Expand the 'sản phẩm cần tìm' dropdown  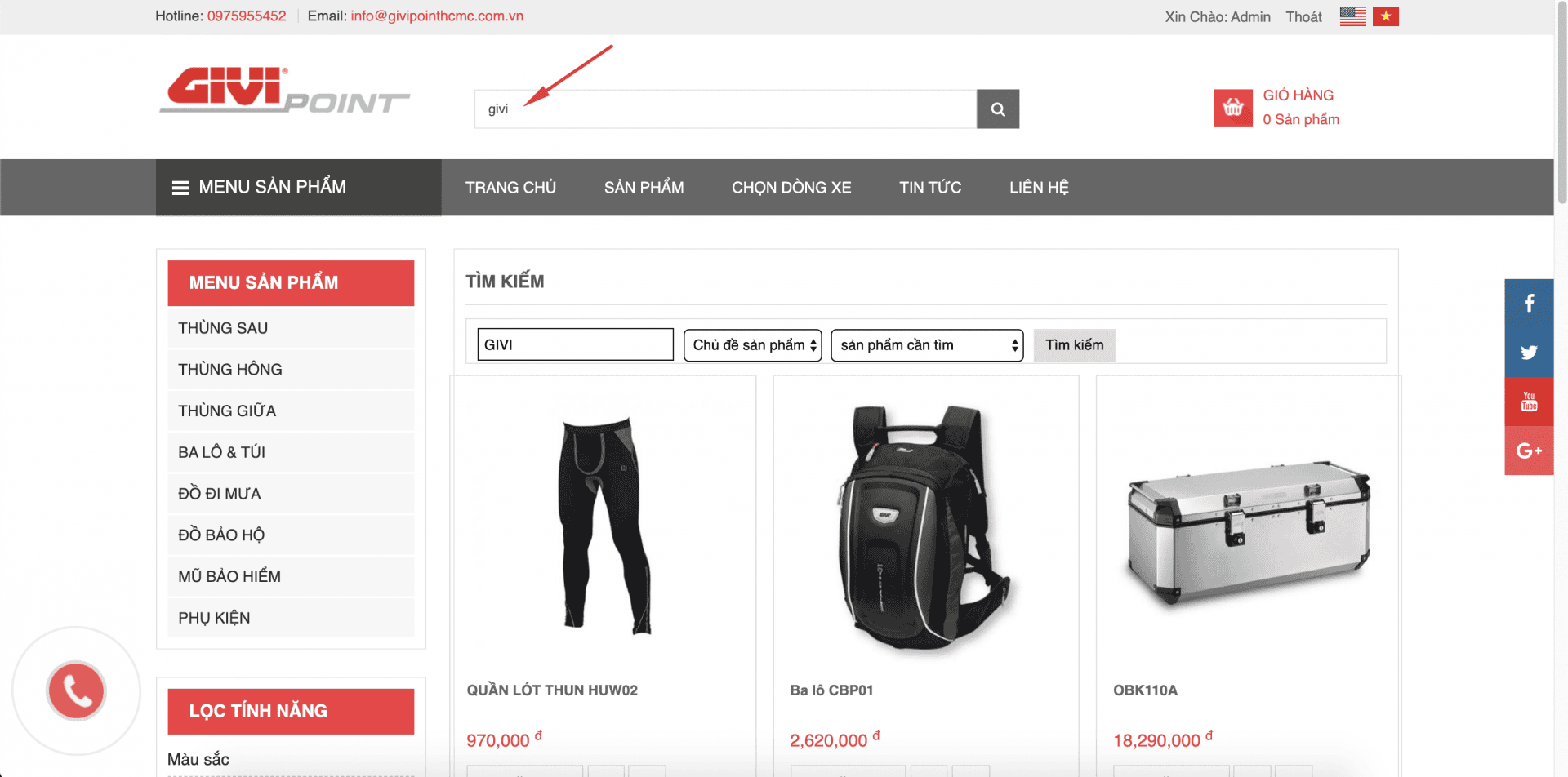click(927, 345)
